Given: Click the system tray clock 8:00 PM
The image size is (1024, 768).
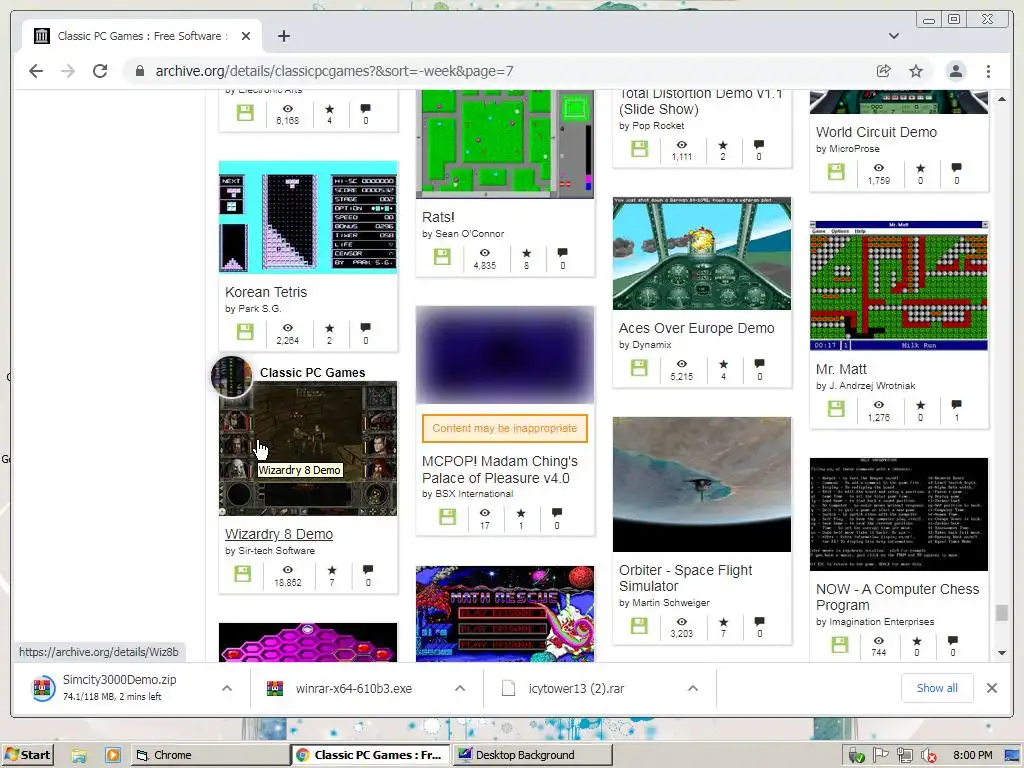Looking at the screenshot, I should coord(972,755).
